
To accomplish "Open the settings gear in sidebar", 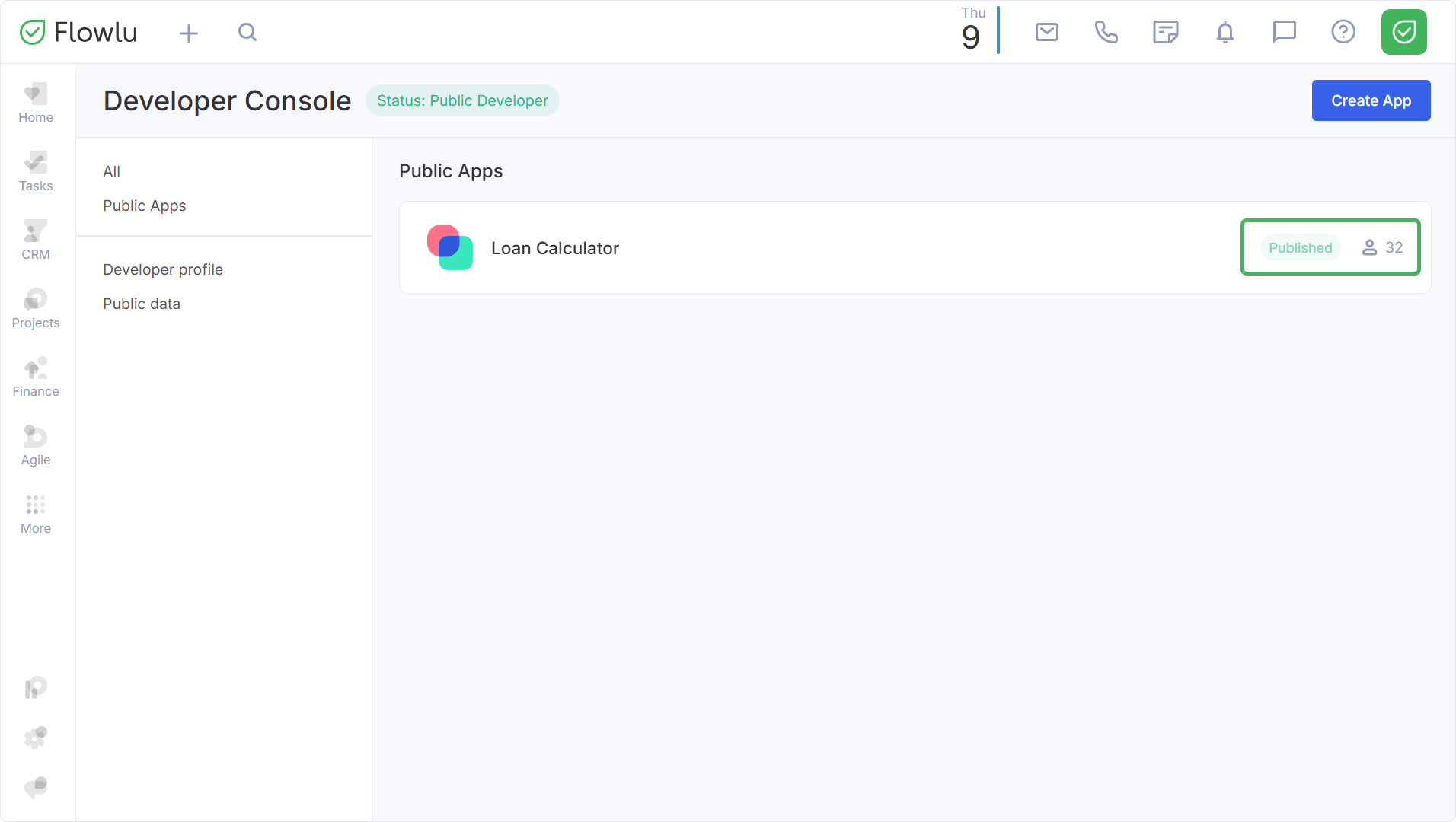I will 36,737.
